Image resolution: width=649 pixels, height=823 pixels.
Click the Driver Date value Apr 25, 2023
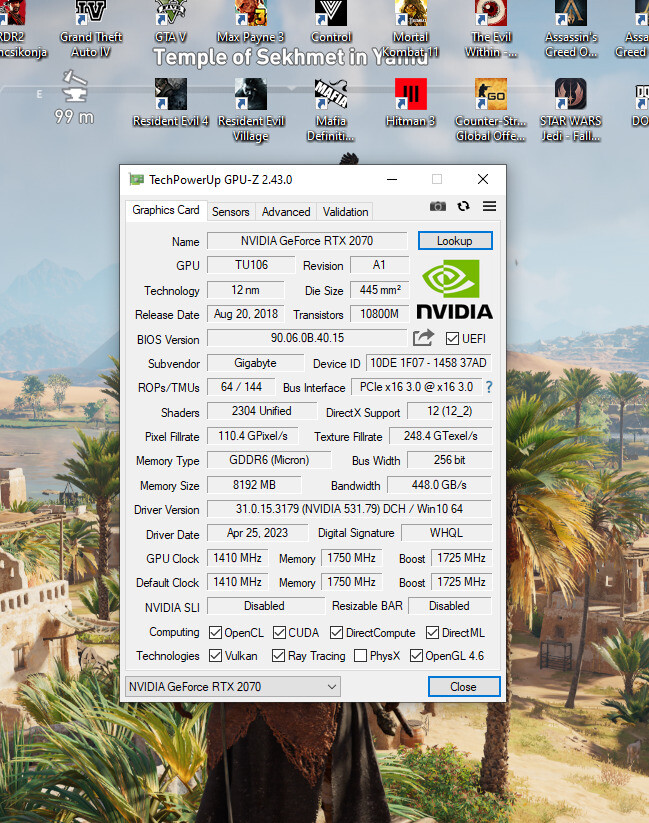(257, 533)
